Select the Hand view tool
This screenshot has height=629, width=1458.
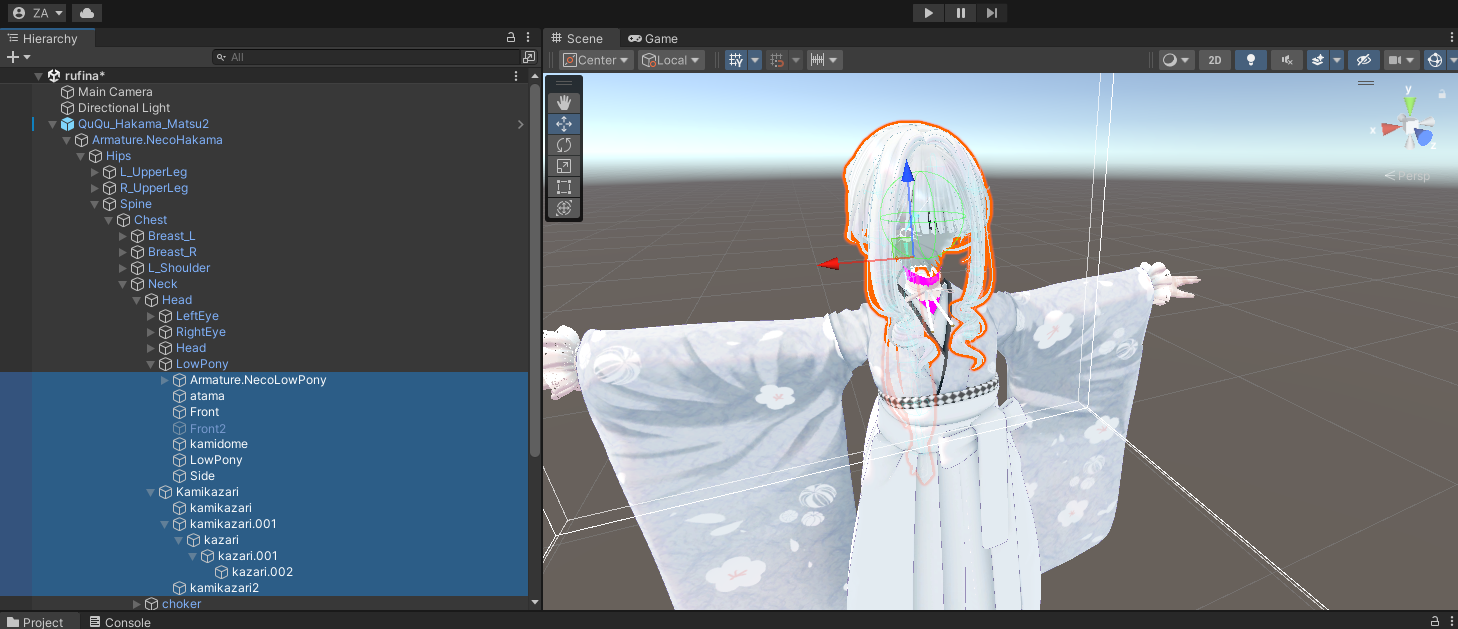564,103
